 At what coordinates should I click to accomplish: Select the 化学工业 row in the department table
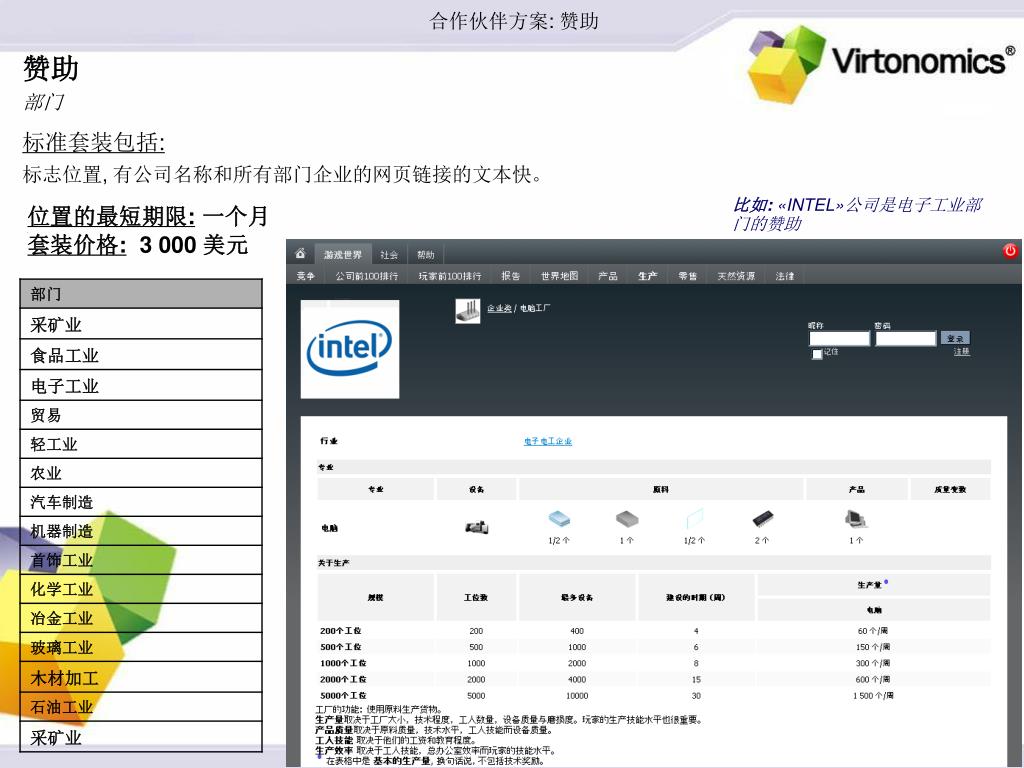141,589
